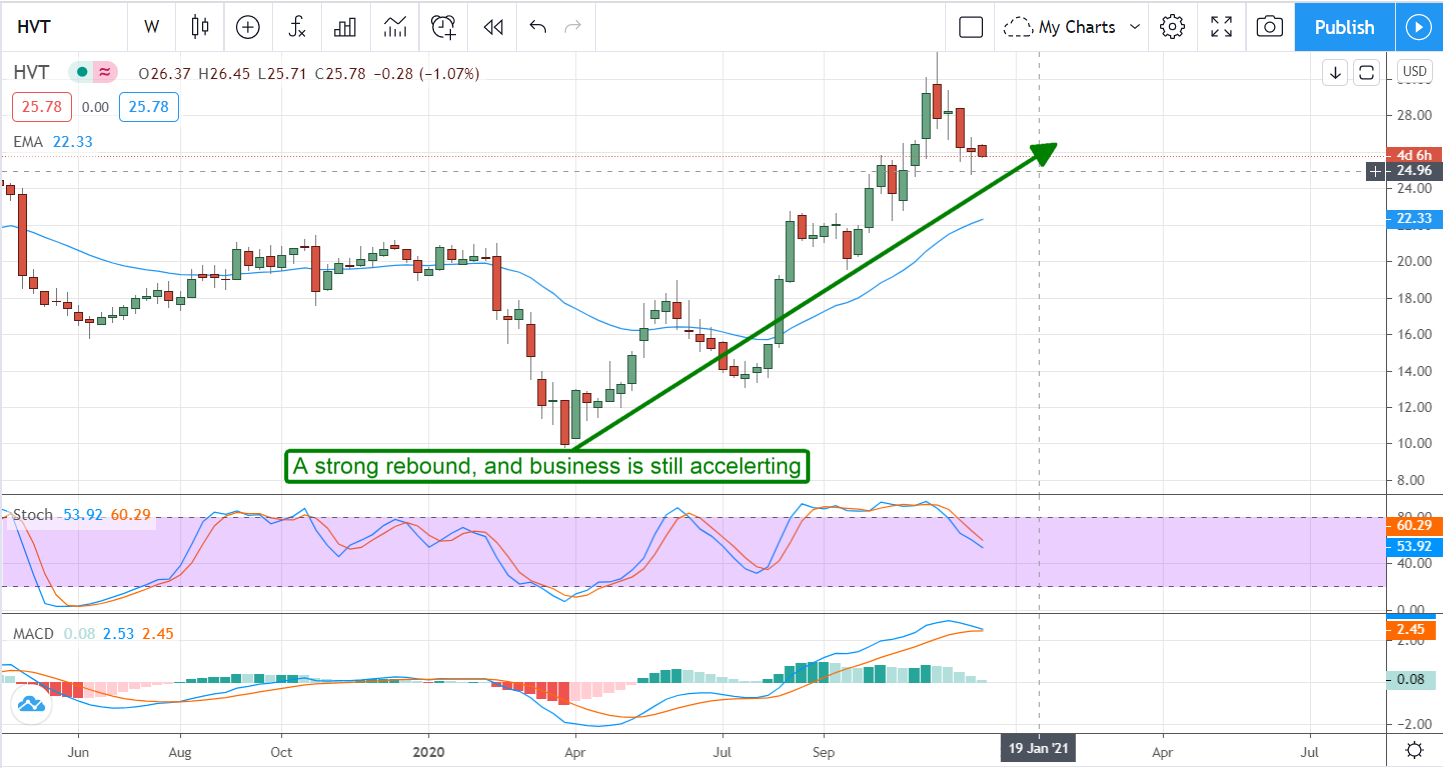
Task: Open the candlestick chart style selector
Action: coord(201,27)
